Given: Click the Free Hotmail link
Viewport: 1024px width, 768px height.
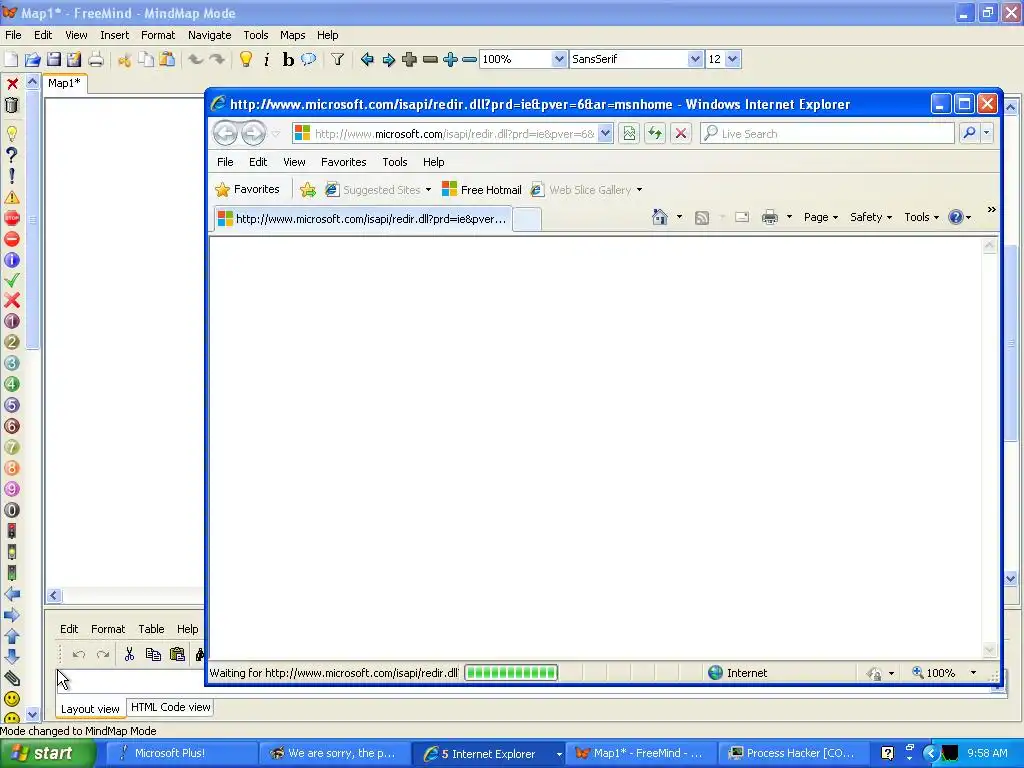Looking at the screenshot, I should (x=482, y=190).
